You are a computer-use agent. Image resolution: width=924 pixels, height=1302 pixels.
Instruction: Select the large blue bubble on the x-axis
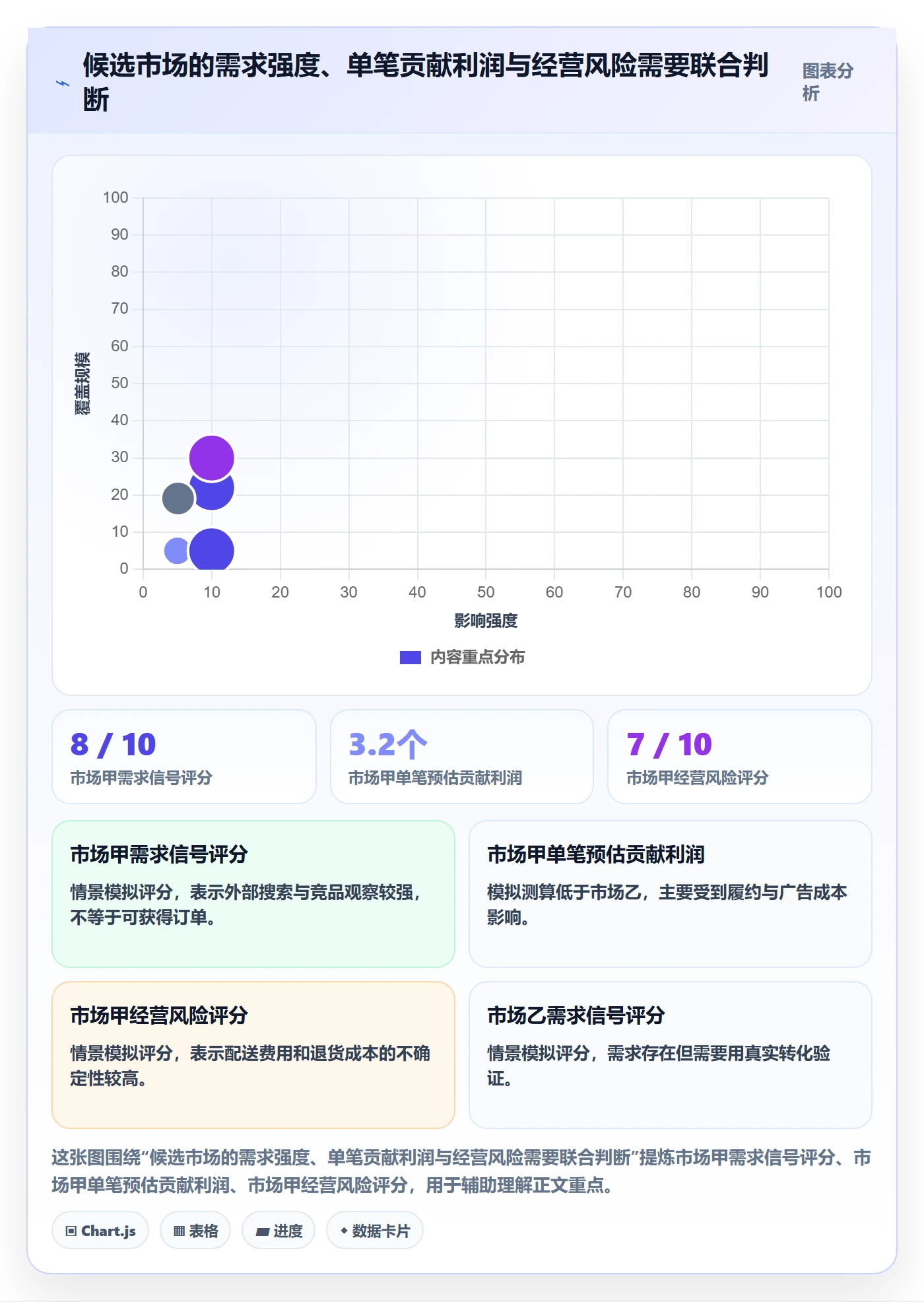211,549
